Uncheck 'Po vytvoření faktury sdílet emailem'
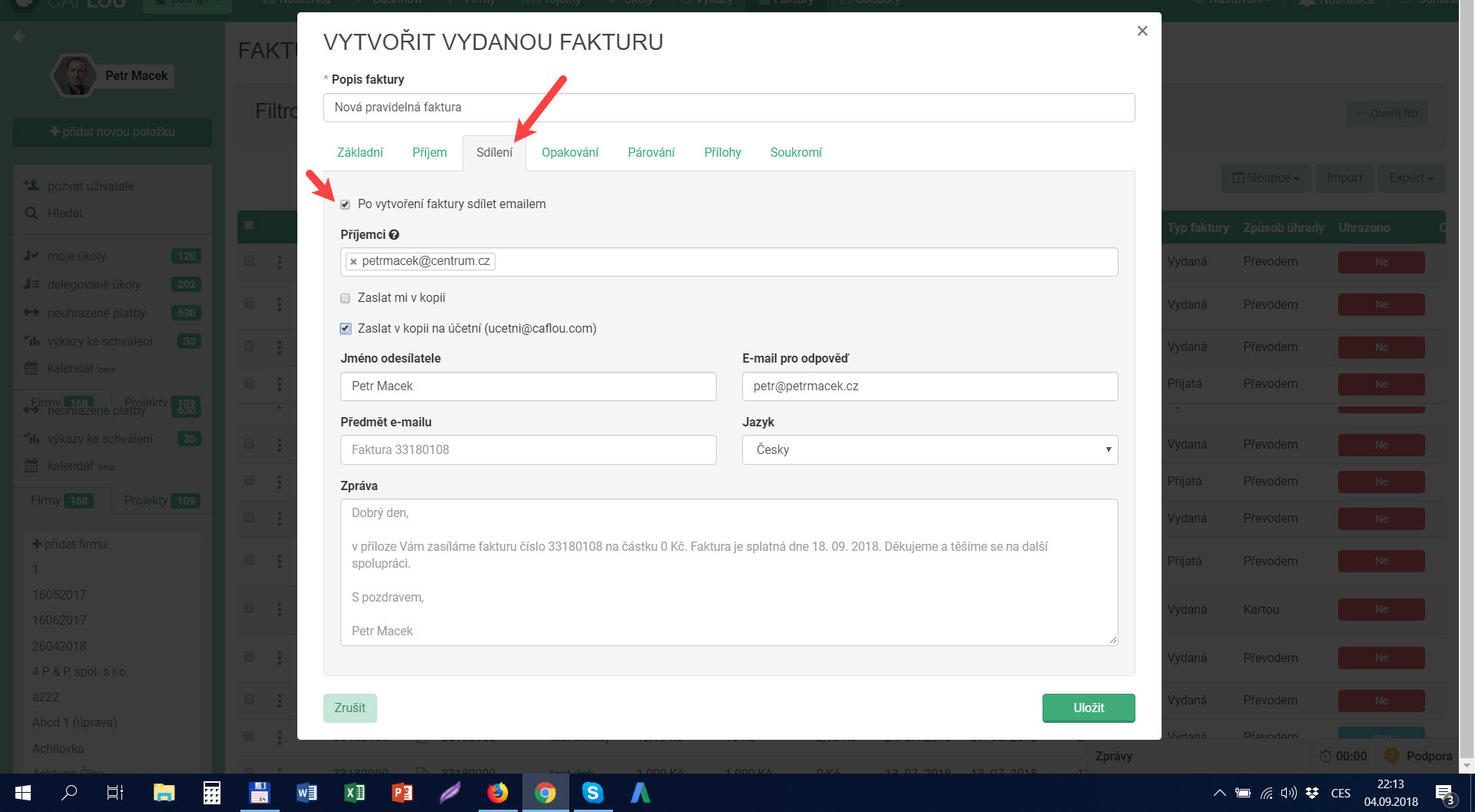This screenshot has height=812, width=1475. [346, 204]
